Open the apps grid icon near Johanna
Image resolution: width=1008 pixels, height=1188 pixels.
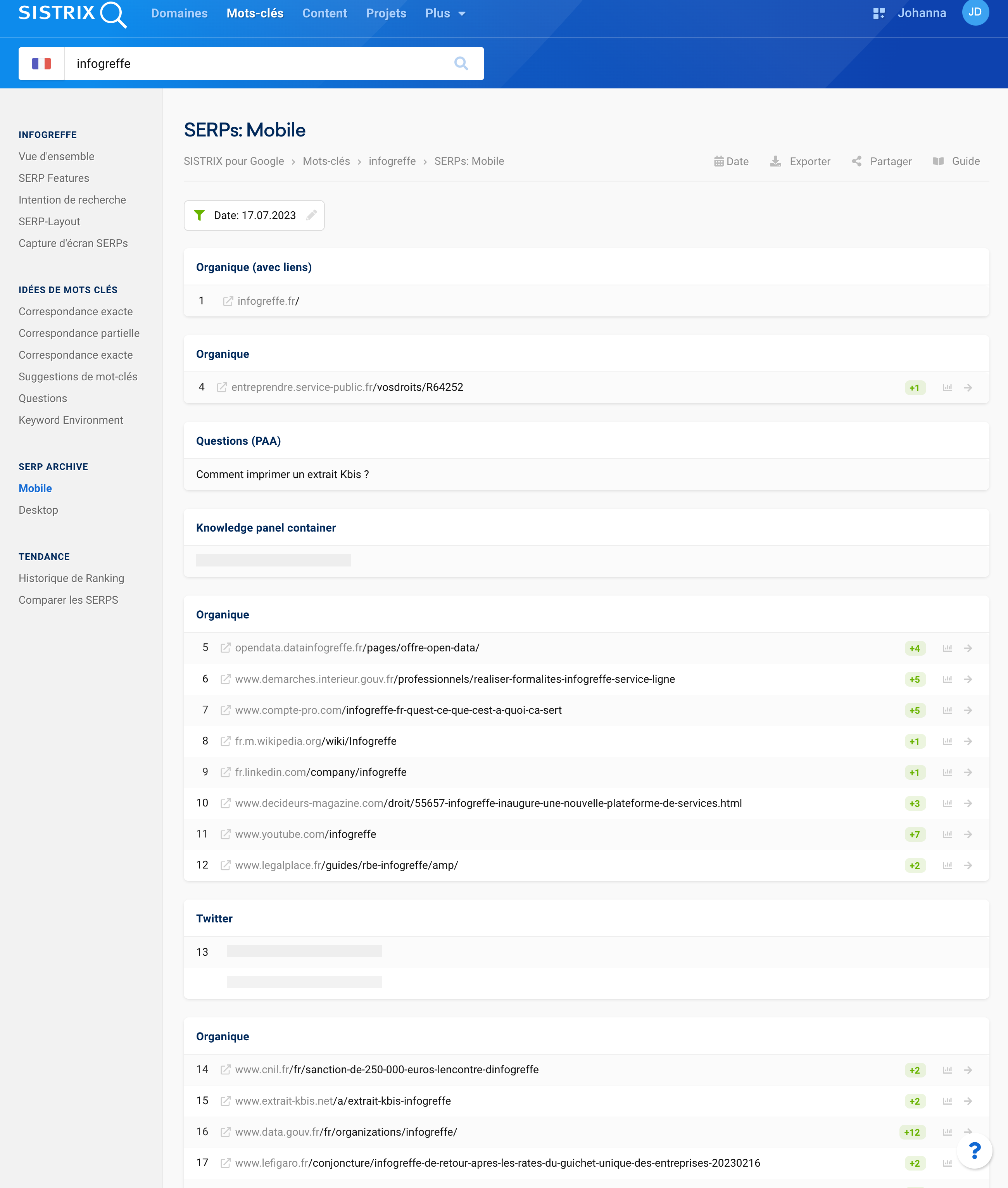point(879,13)
